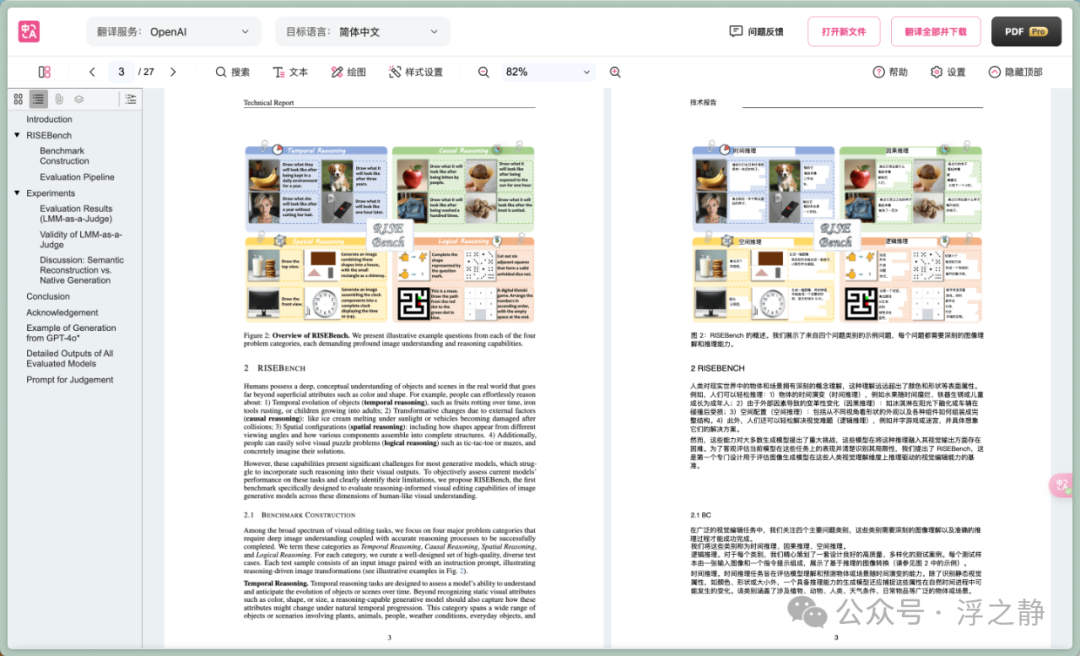
Task: Click 隐藏顶部 to hide top bar
Action: point(1015,72)
